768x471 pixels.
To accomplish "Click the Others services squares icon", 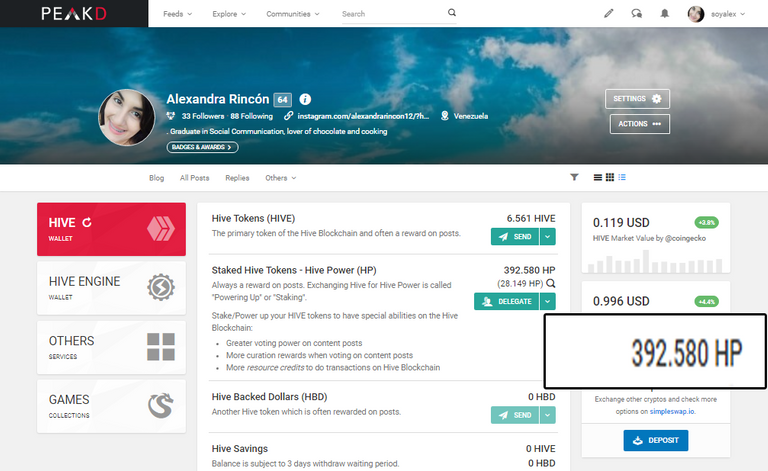I will [x=161, y=347].
